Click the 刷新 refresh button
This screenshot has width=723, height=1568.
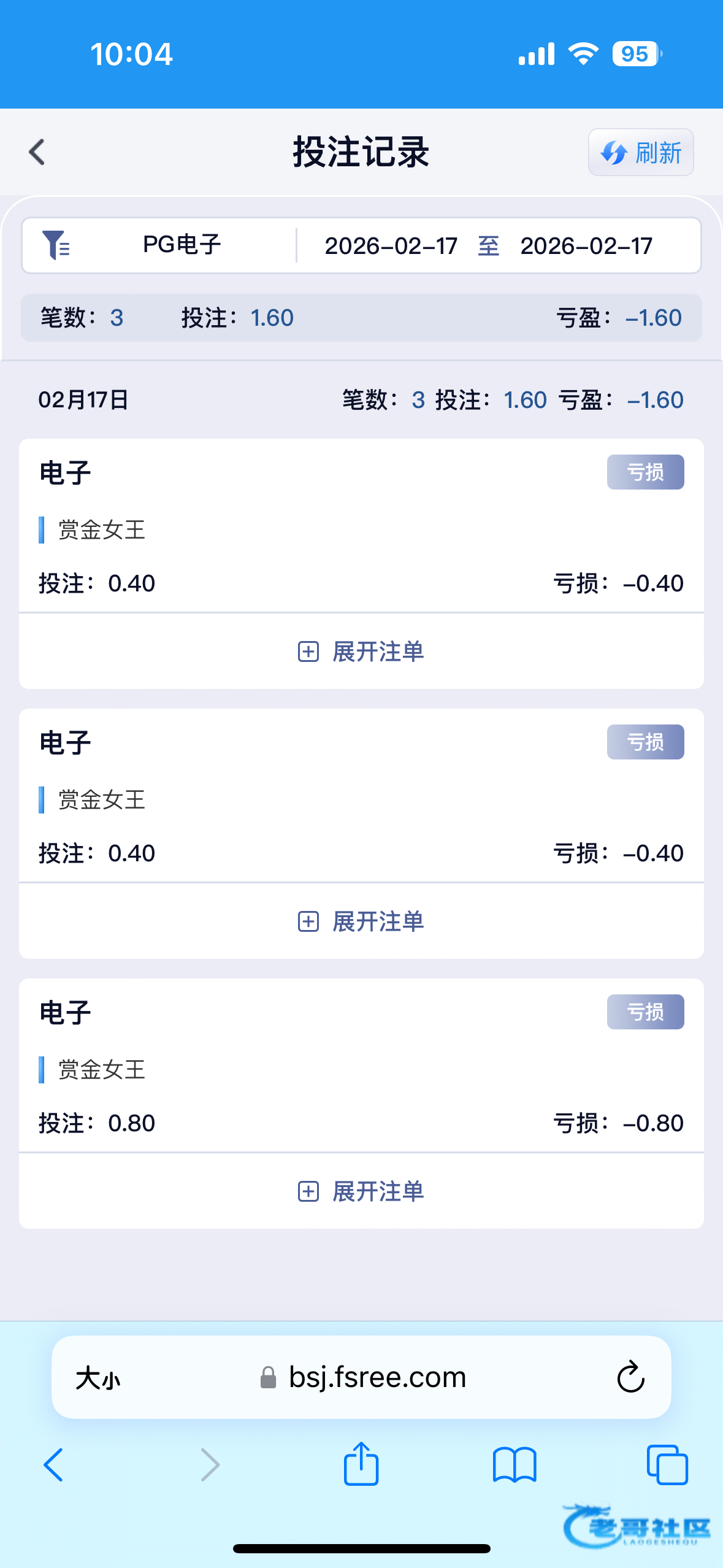point(641,153)
